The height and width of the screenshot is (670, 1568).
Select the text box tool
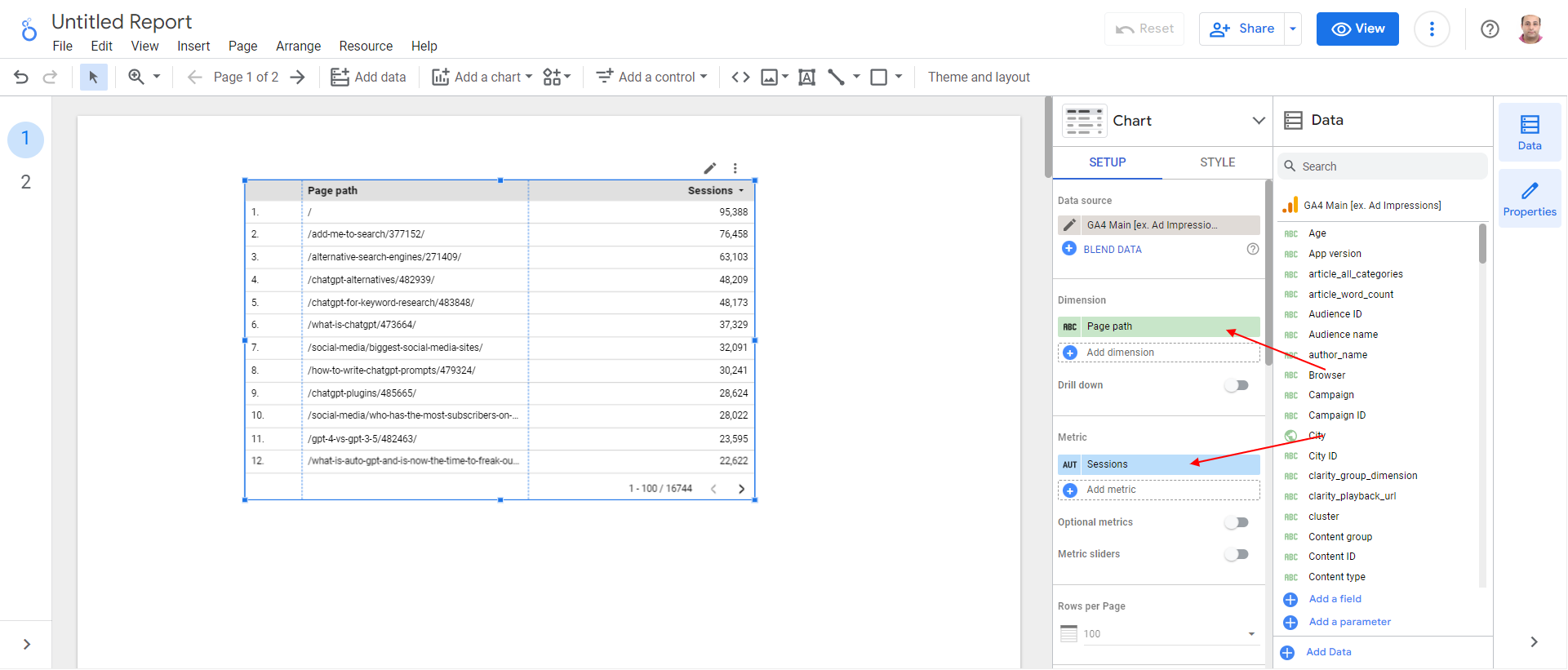(x=806, y=77)
